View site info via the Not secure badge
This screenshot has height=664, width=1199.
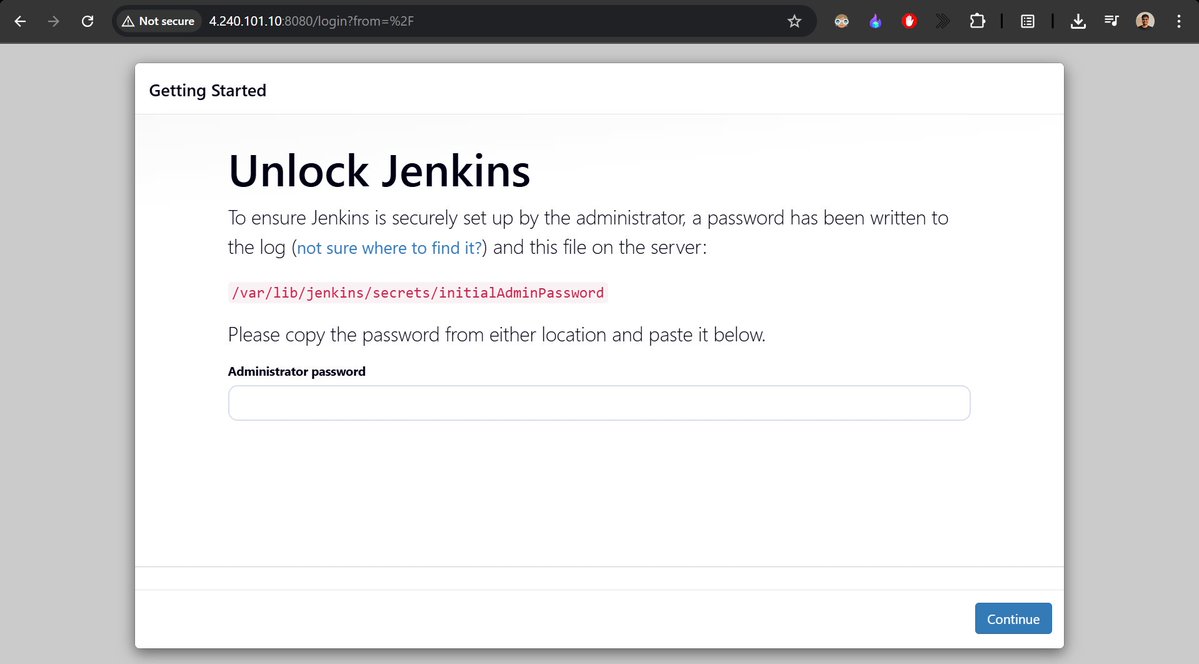[157, 20]
